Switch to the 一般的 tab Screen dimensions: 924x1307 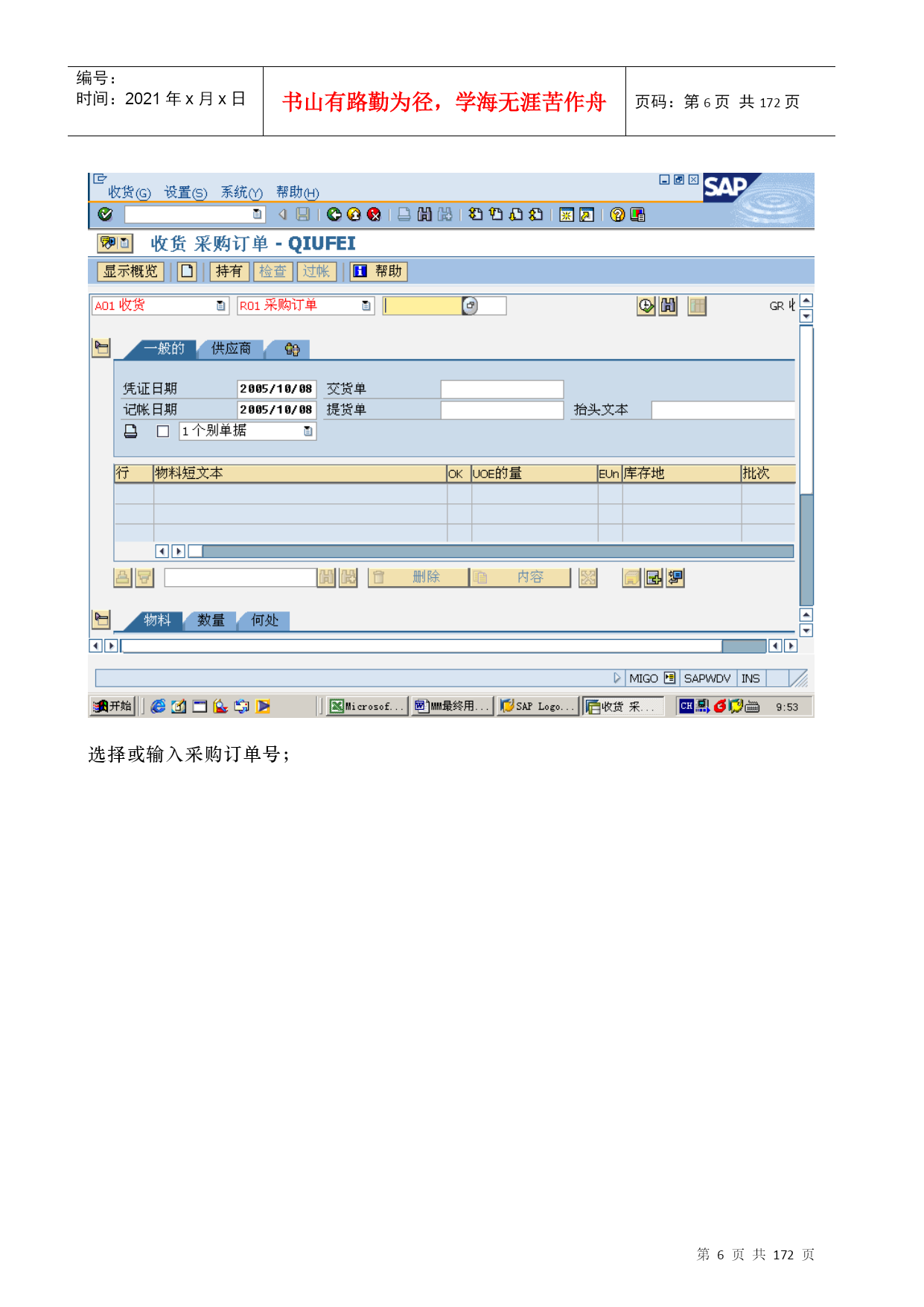(164, 349)
